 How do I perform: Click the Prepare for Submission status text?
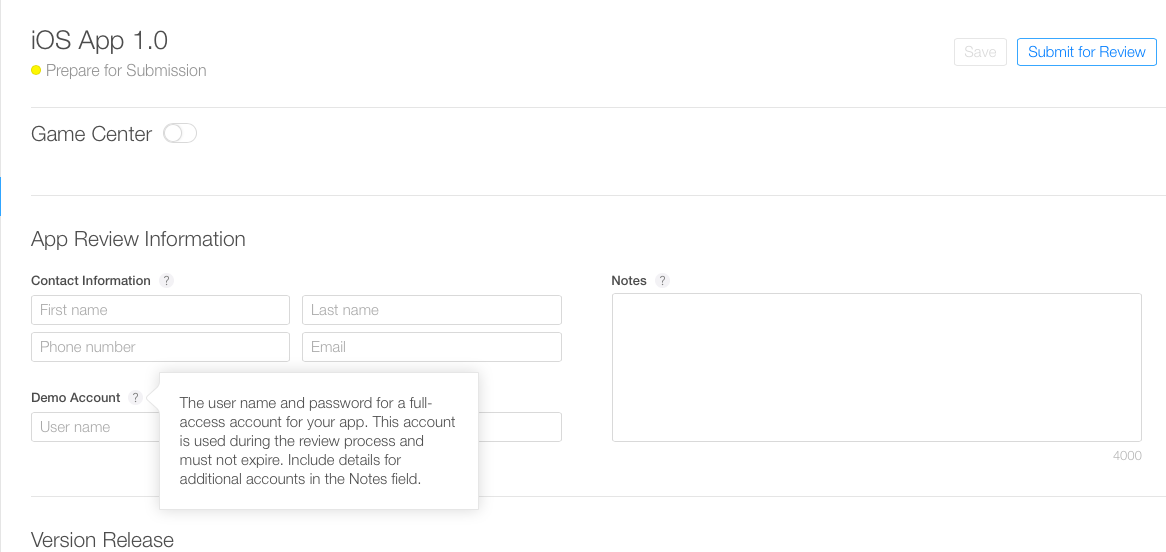point(126,71)
